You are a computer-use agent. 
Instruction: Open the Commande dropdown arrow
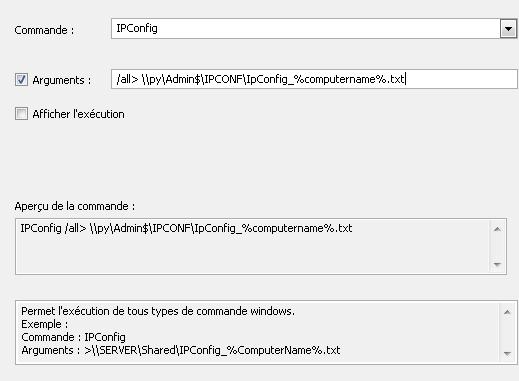tap(508, 29)
